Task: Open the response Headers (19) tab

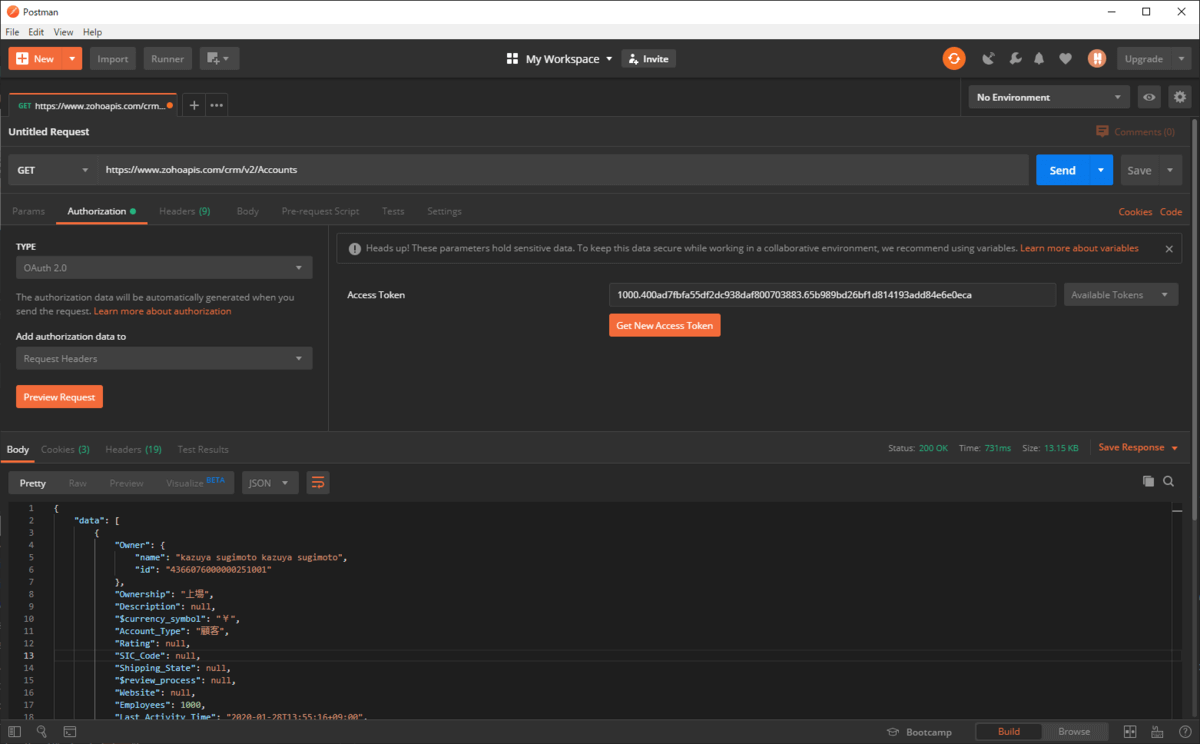Action: tap(133, 449)
